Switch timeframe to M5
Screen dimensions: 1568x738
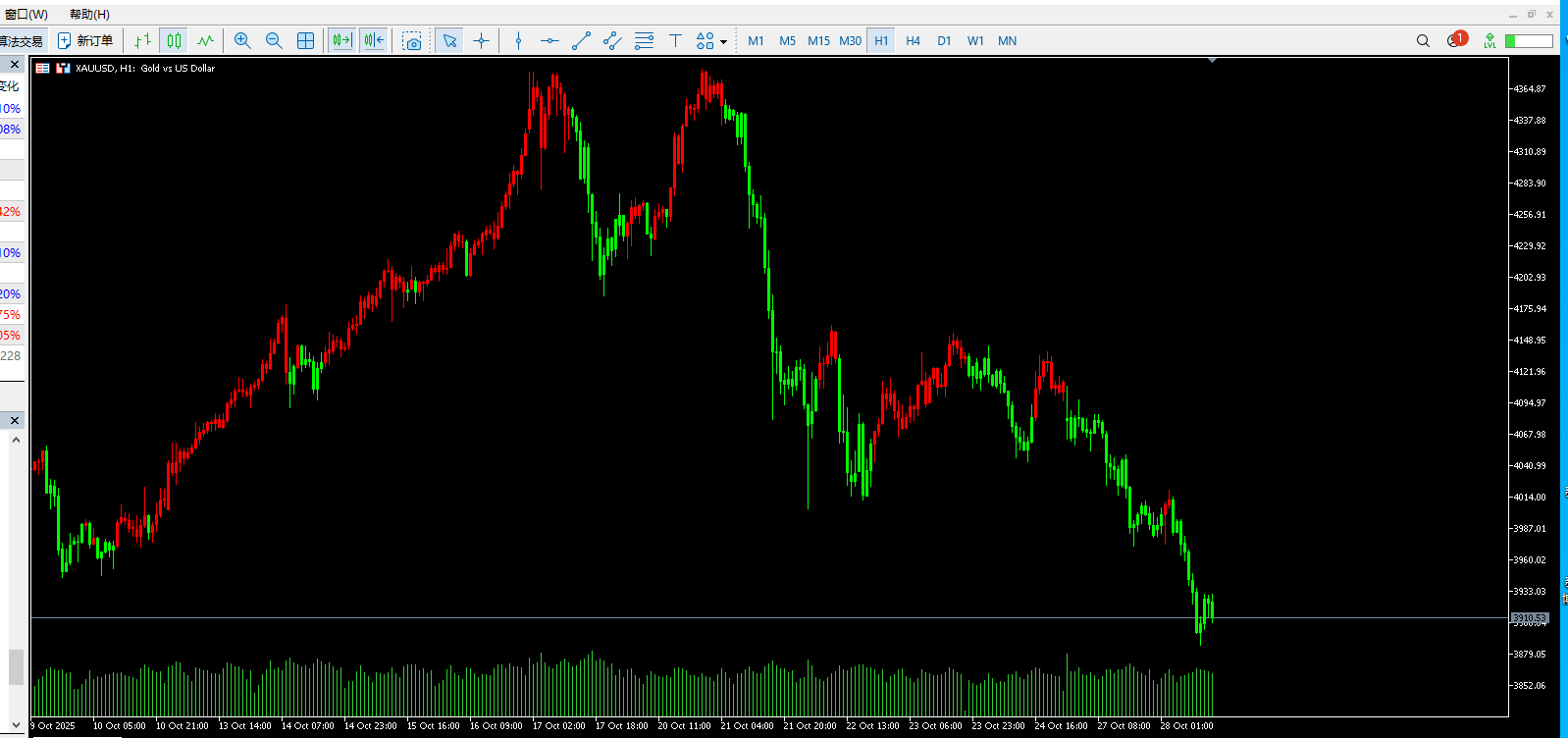click(787, 40)
